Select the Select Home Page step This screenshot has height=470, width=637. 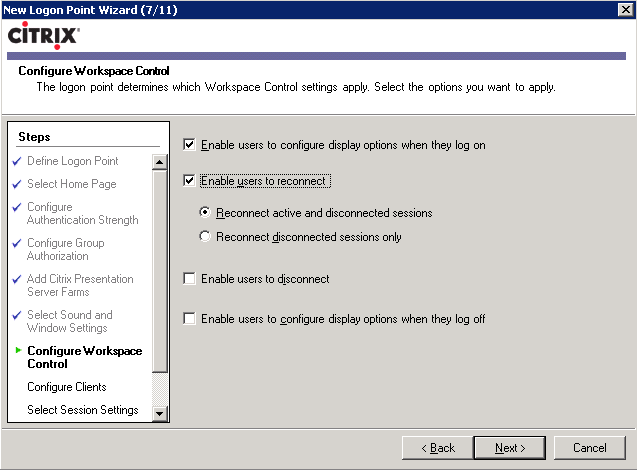click(72, 184)
